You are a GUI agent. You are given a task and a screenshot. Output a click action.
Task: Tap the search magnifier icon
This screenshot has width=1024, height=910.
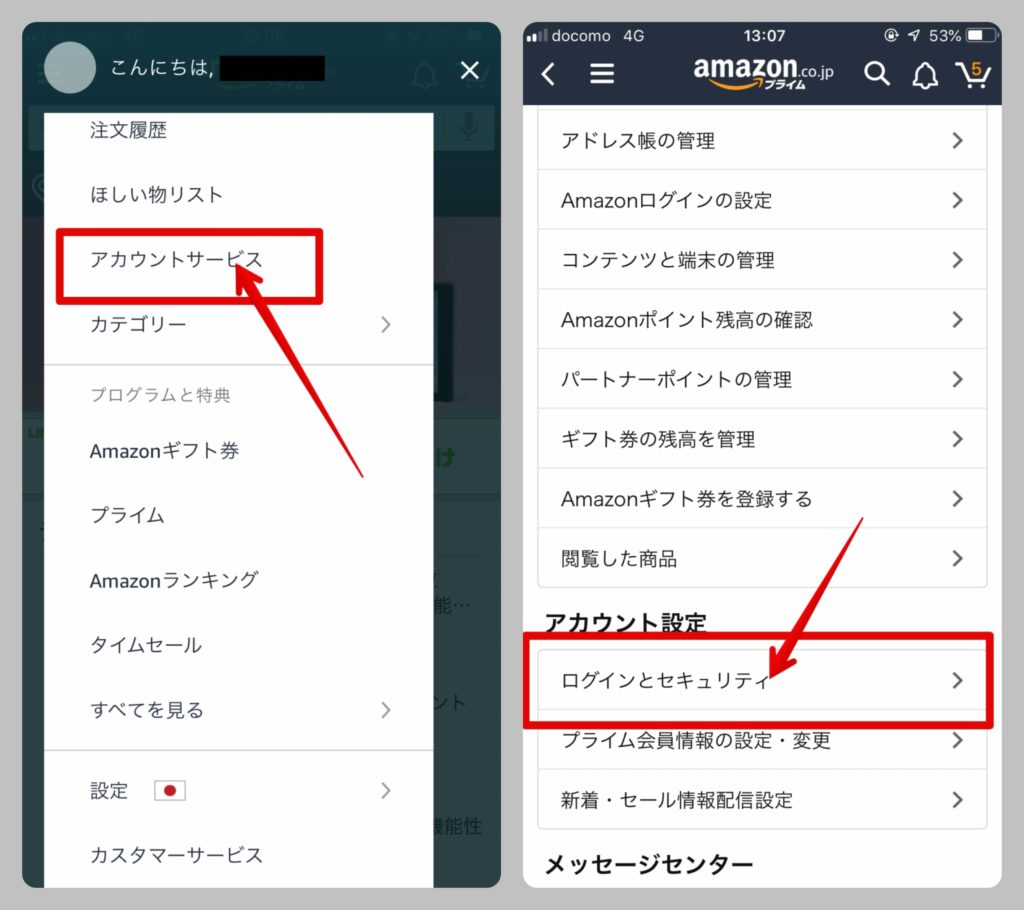point(876,74)
